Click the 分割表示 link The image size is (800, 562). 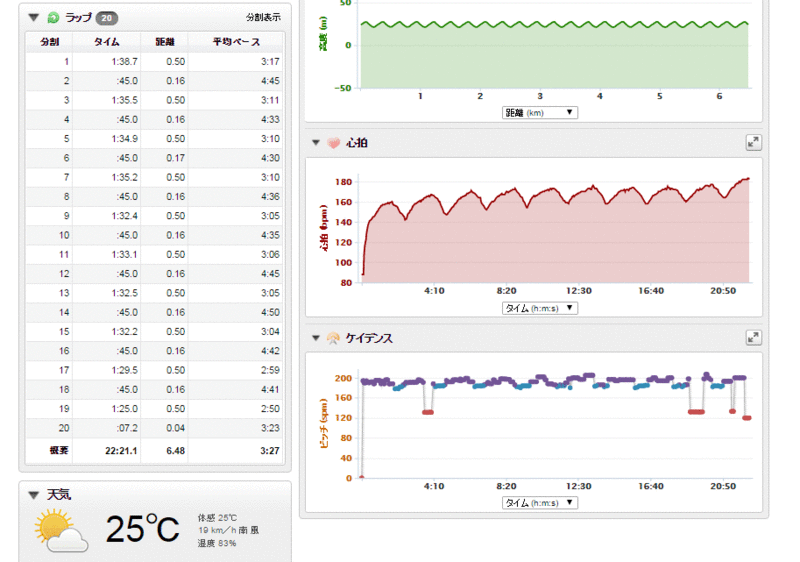(263, 18)
